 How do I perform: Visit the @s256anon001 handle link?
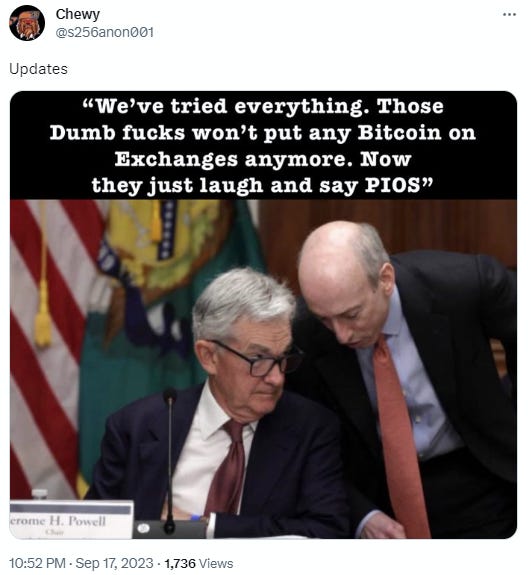[x=105, y=32]
